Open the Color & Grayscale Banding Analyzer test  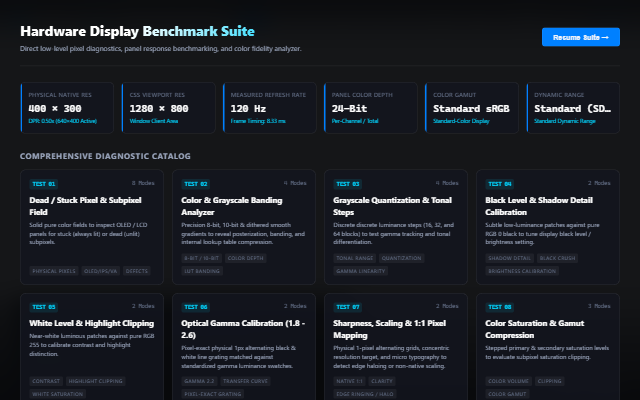coord(244,227)
